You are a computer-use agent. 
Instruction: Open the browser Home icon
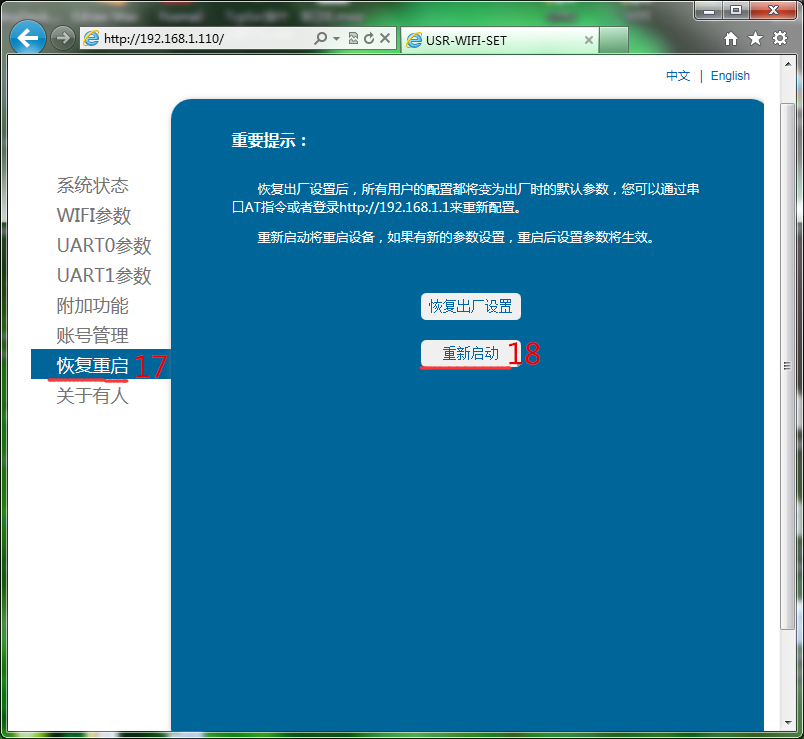731,39
